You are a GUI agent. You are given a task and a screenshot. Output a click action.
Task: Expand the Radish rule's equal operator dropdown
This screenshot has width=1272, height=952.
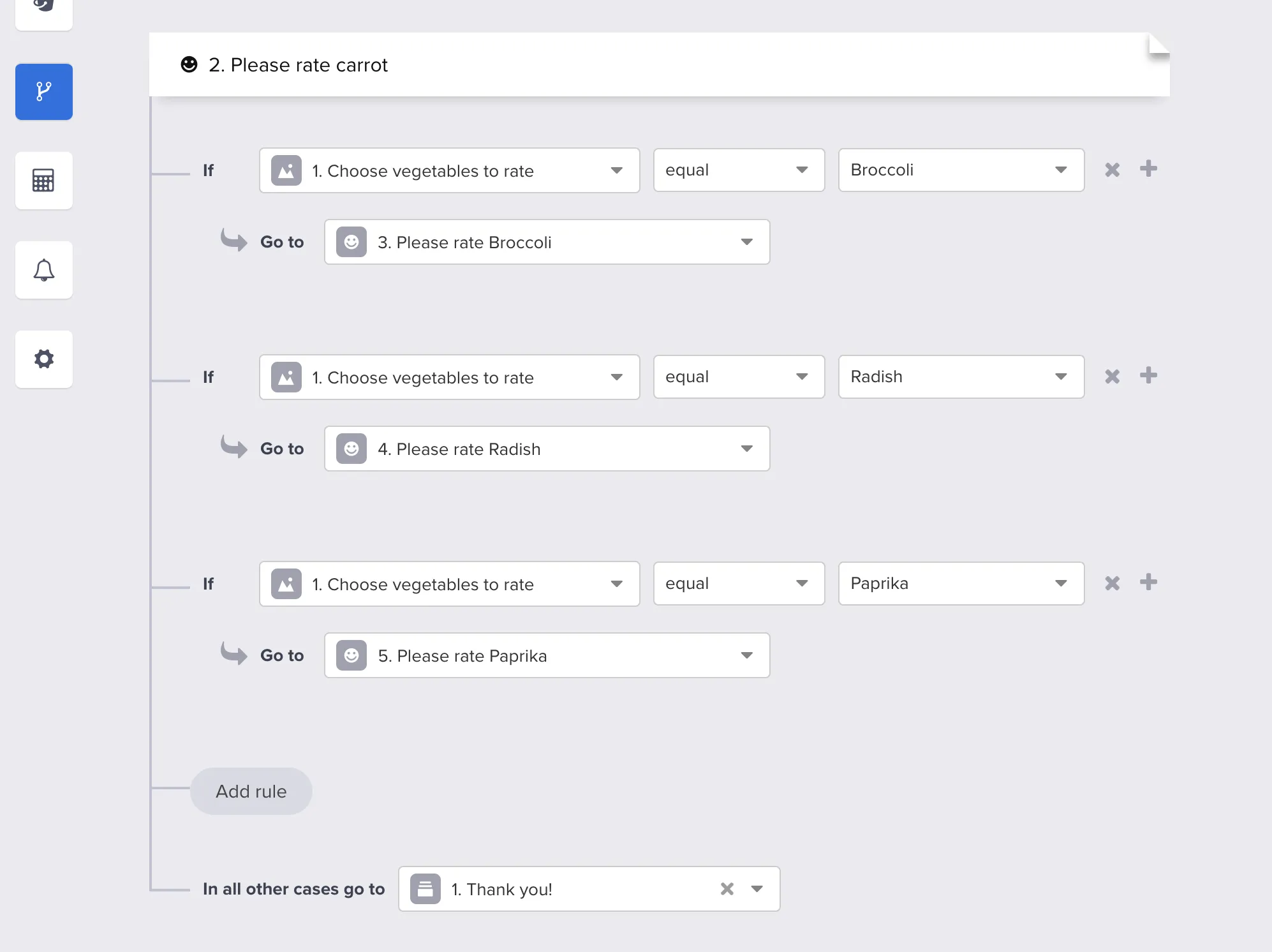coord(738,377)
